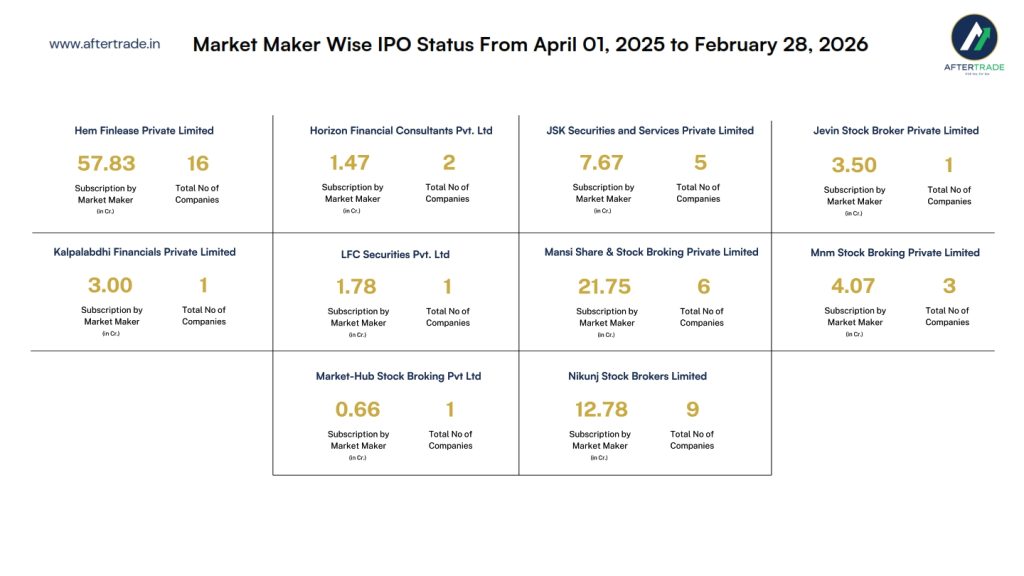Select Hem Finlease Private Limited heading
This screenshot has height=576, width=1024.
tap(144, 131)
